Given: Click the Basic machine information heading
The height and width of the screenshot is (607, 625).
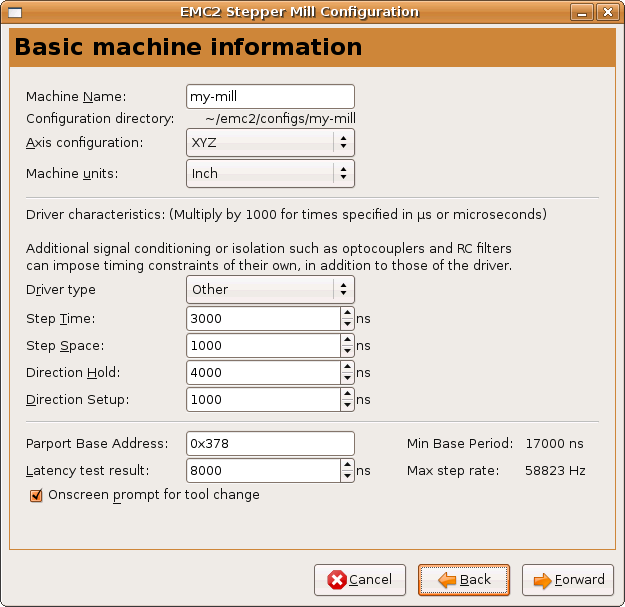Looking at the screenshot, I should [x=189, y=47].
